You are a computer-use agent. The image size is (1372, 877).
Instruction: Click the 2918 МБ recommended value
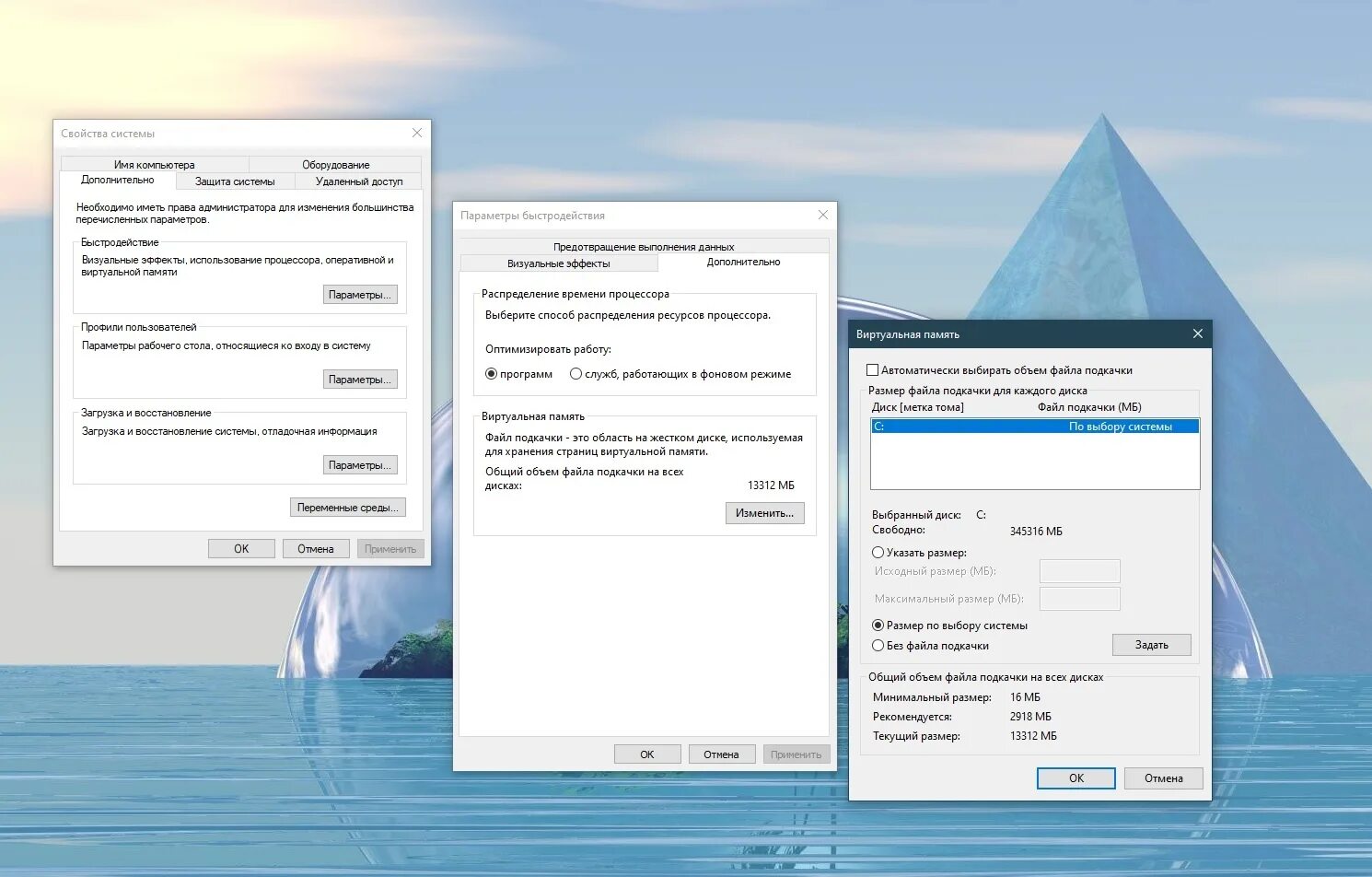click(x=1030, y=717)
